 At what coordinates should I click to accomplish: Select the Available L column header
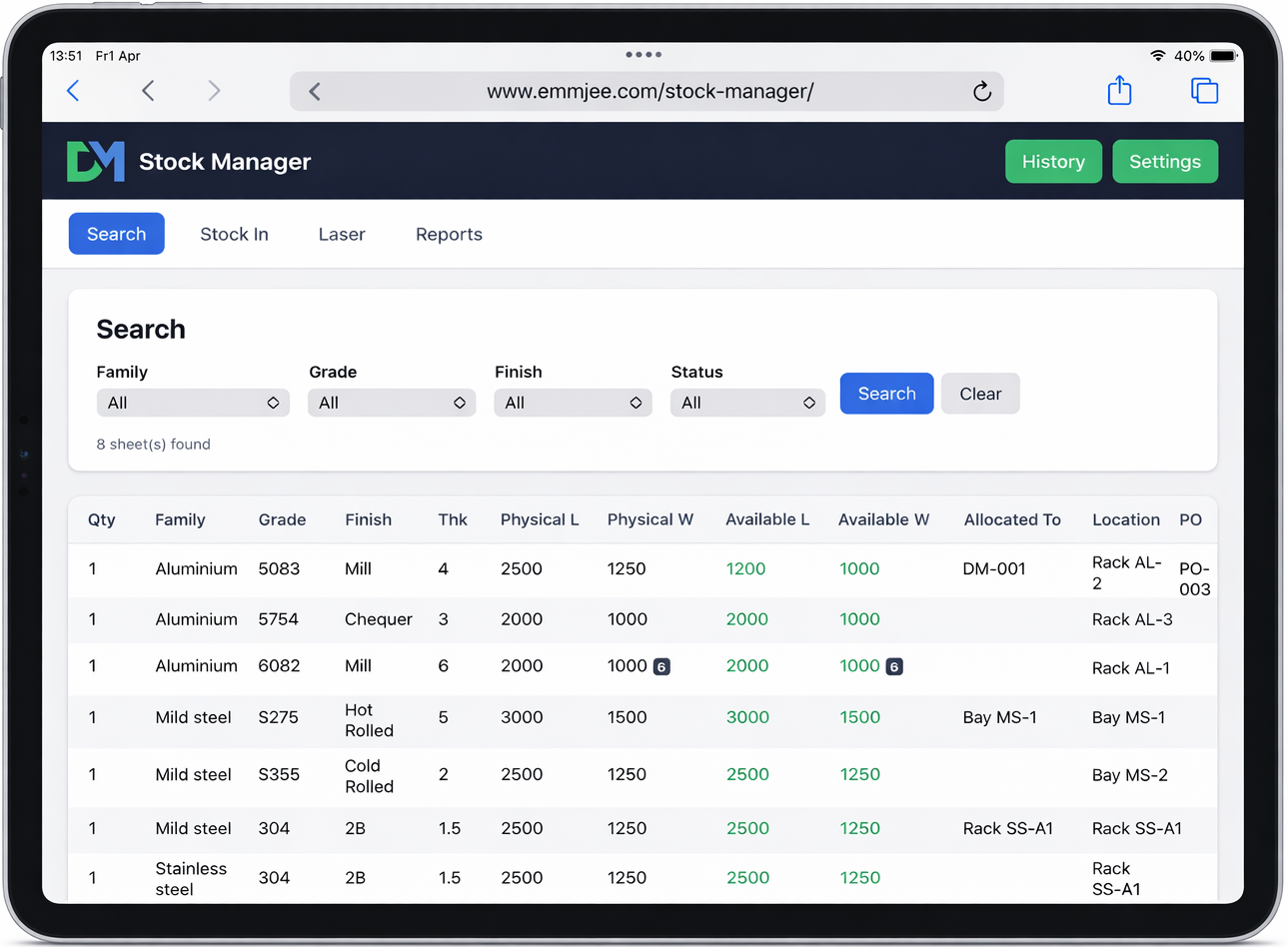[x=767, y=519]
